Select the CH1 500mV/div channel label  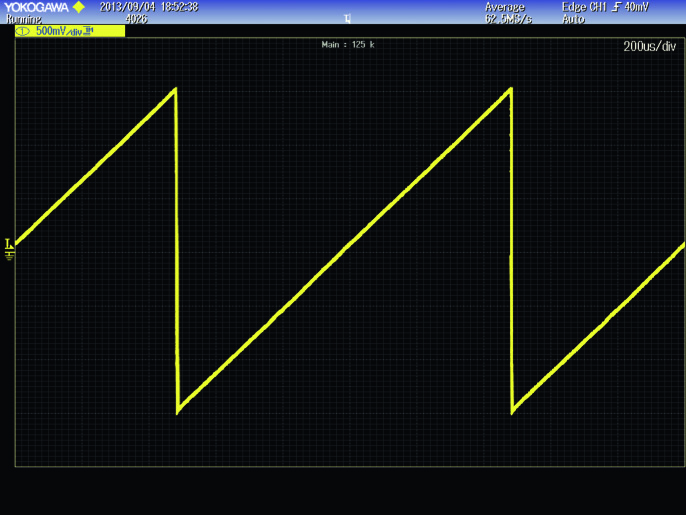(70, 31)
